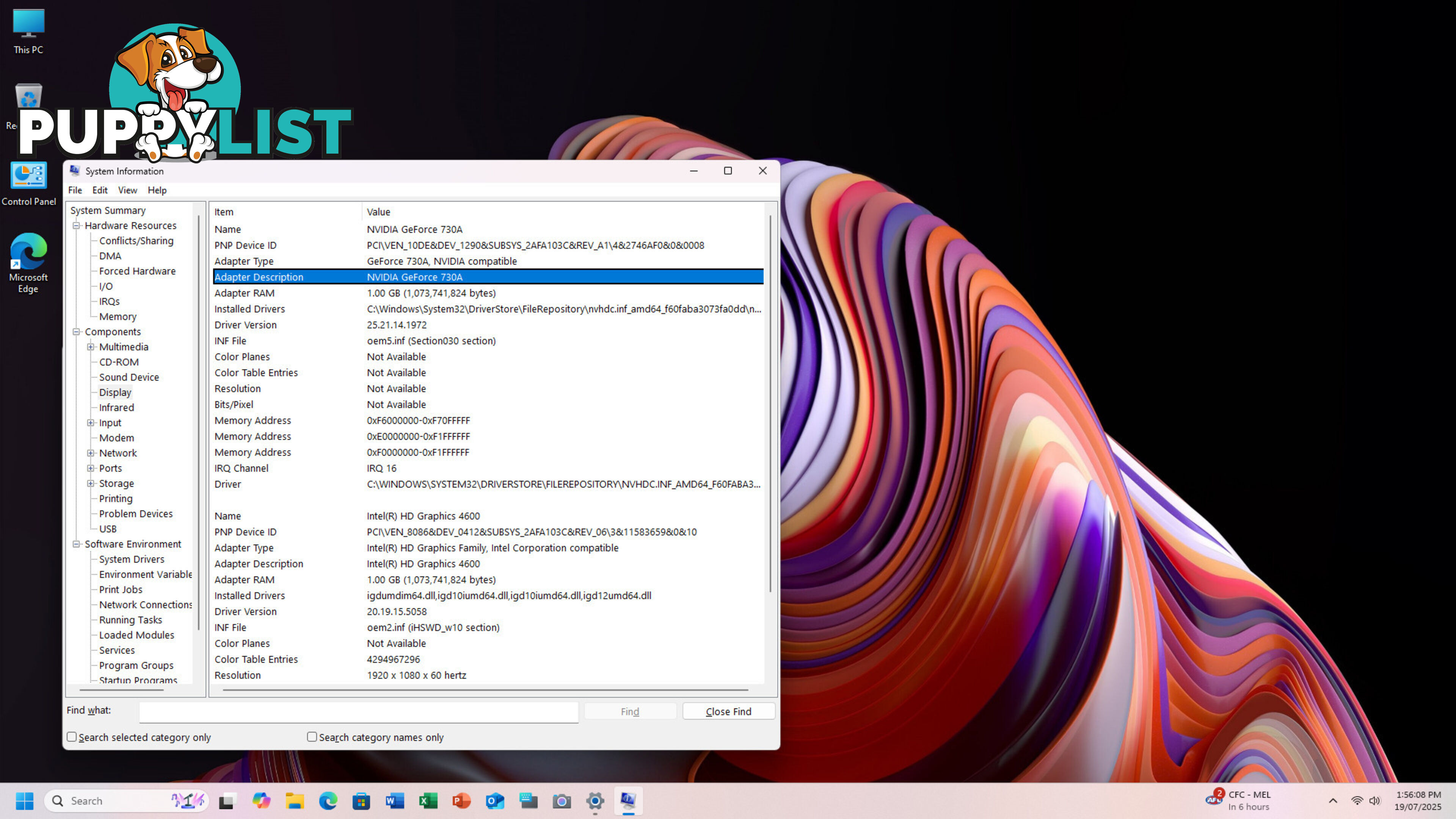Collapse Hardware Resources tree node
Screen dimensions: 1456x819
(76, 226)
